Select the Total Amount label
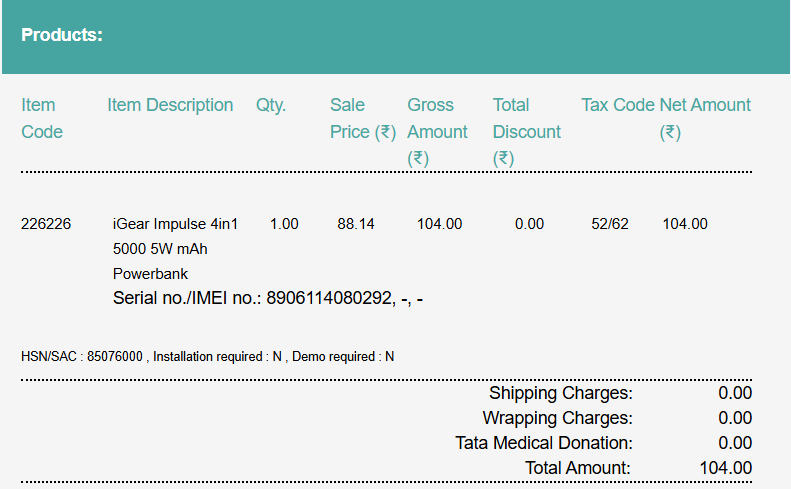 point(578,467)
